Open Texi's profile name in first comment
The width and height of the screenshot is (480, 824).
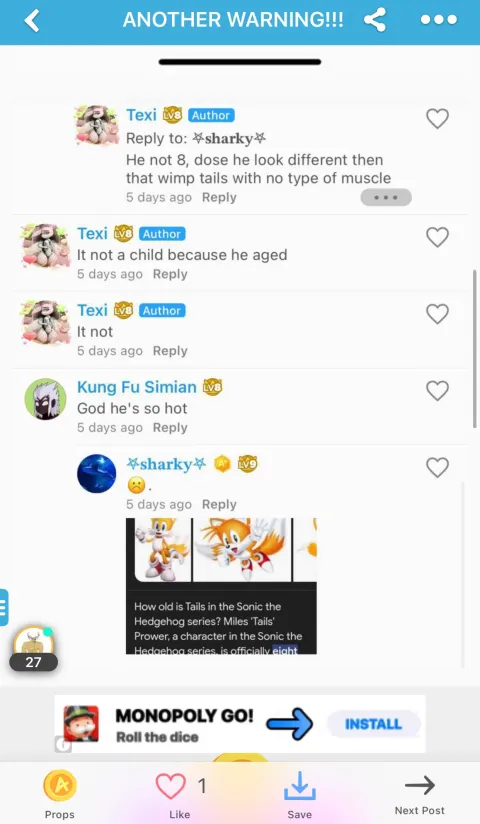141,115
